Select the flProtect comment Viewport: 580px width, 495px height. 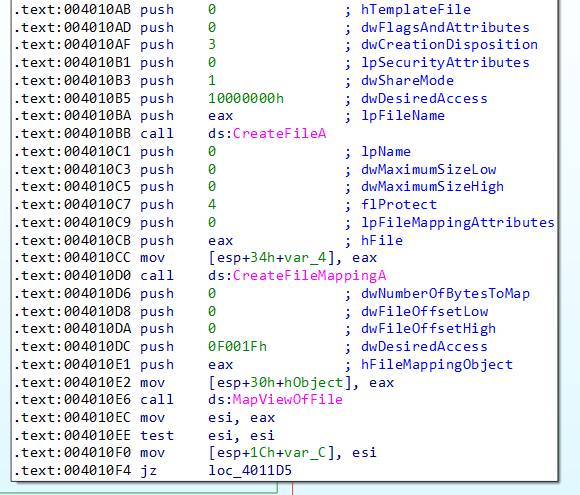[x=399, y=205]
